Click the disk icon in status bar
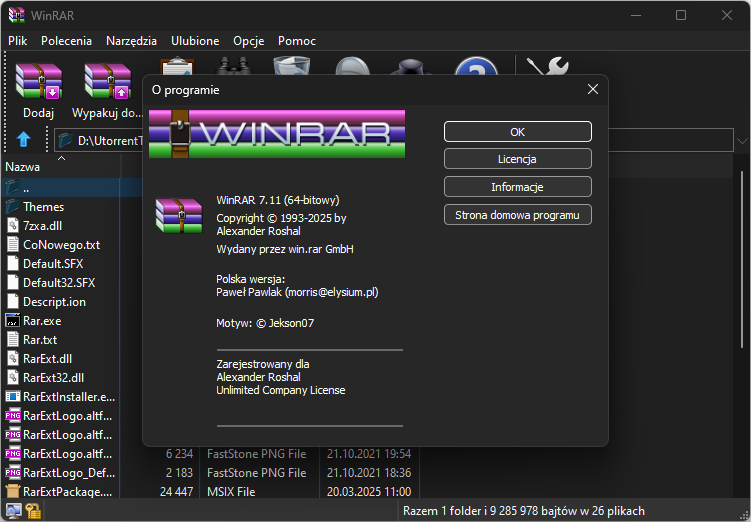 click(13, 511)
